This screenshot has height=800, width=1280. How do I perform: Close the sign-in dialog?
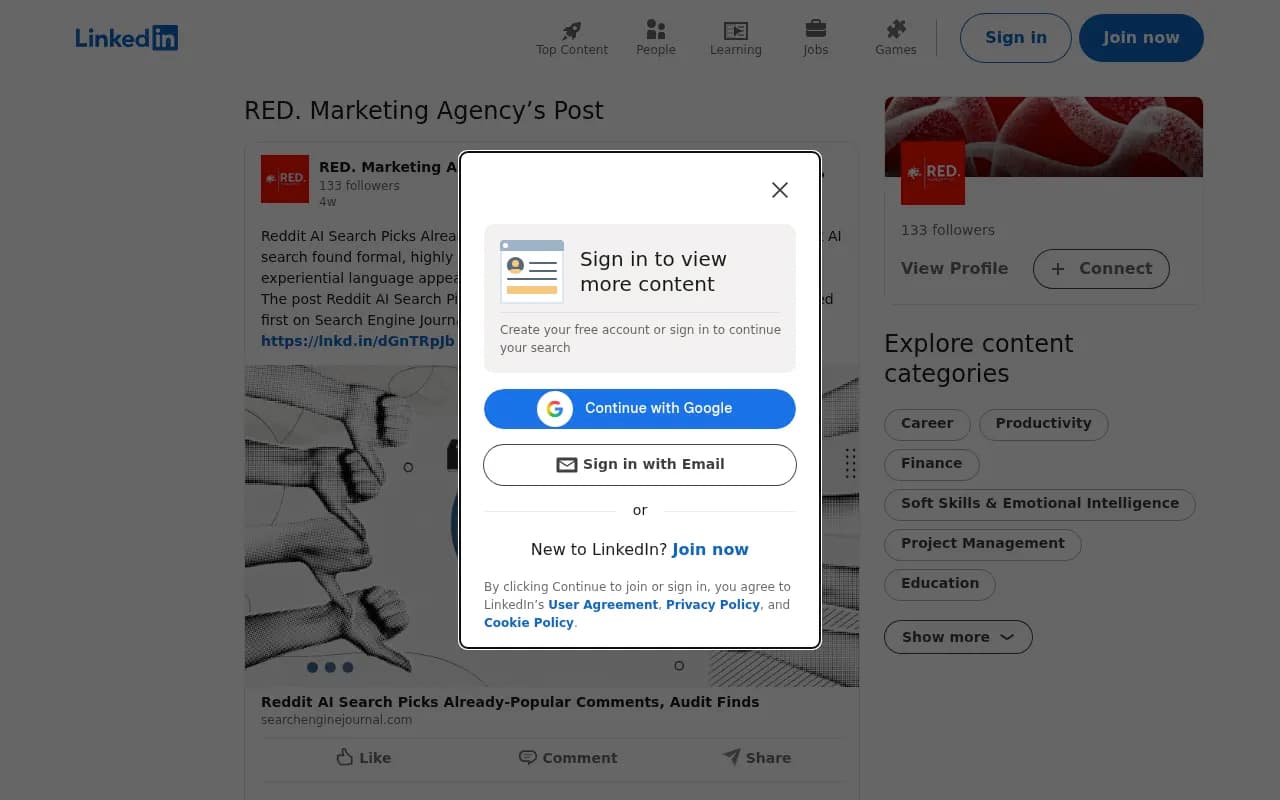(780, 190)
